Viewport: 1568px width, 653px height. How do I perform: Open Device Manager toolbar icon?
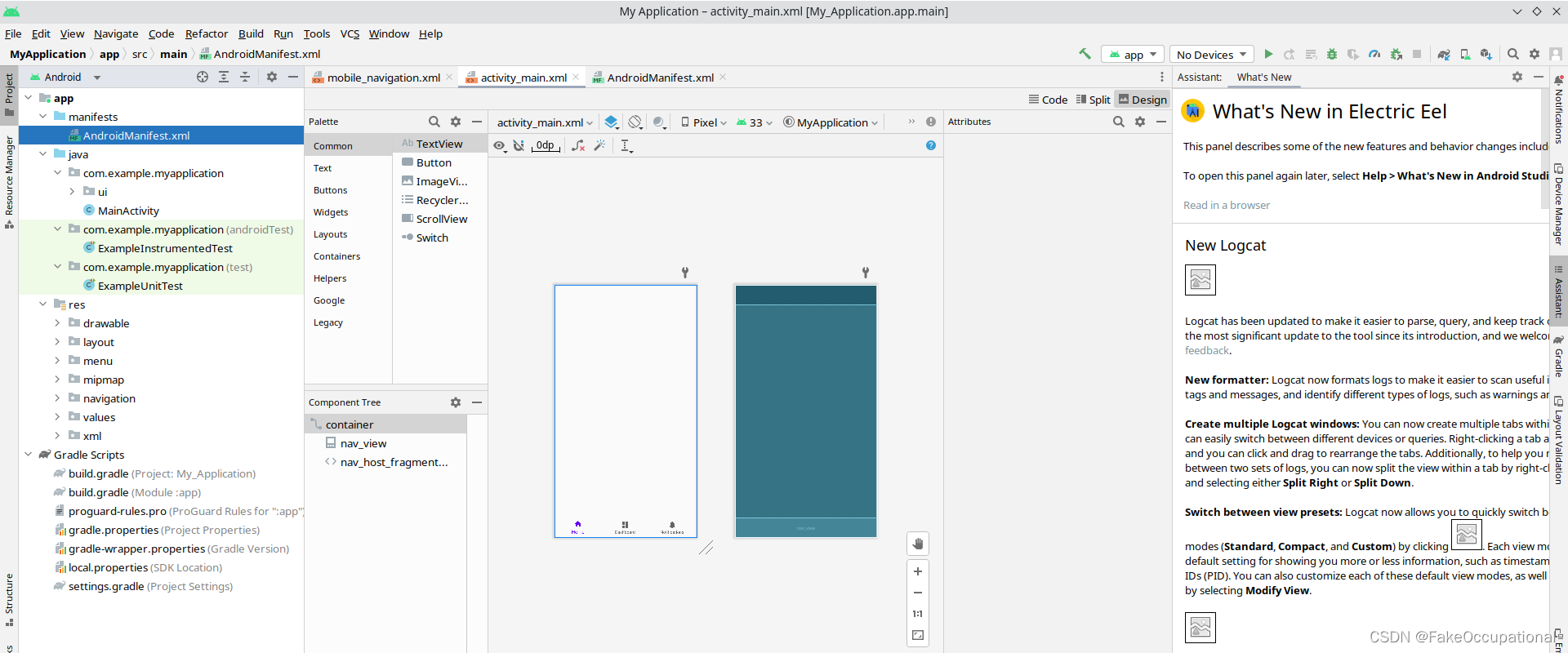pos(1465,54)
